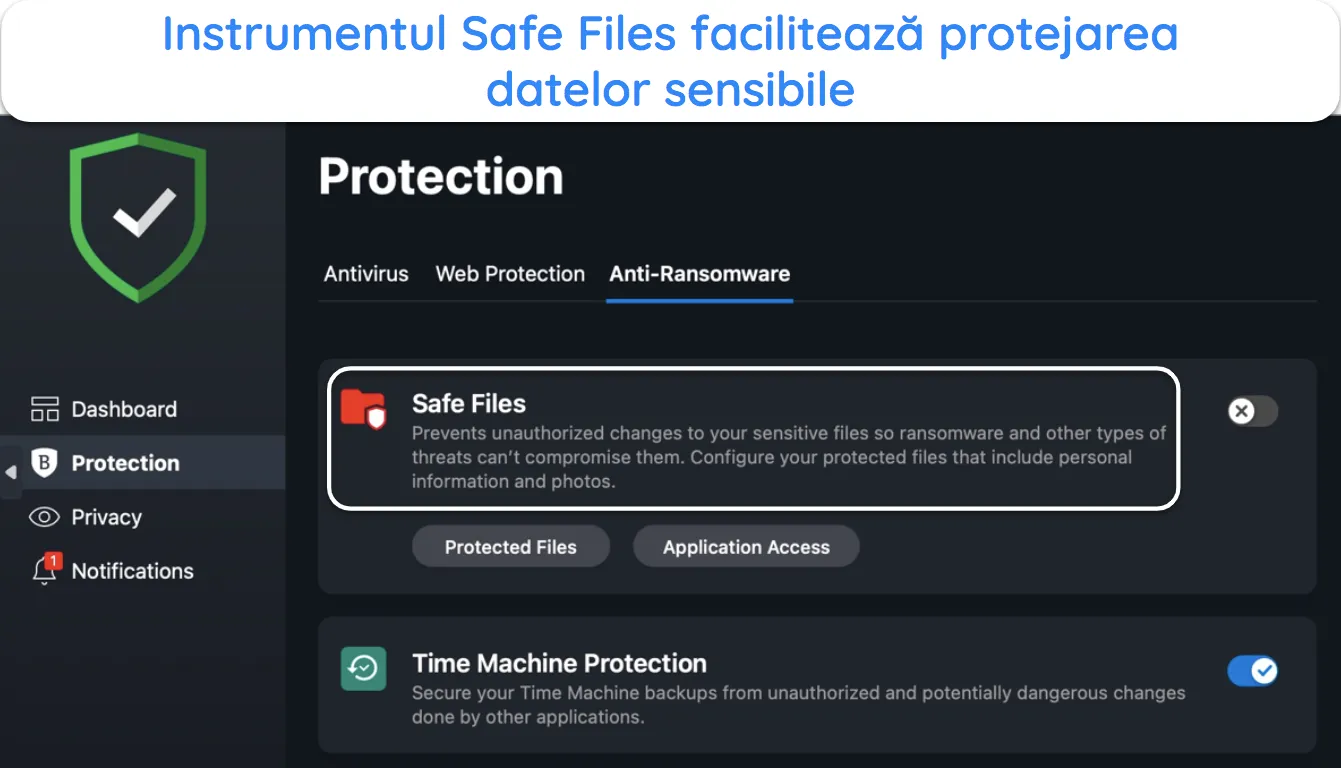Click the Protection shield B icon

point(45,463)
